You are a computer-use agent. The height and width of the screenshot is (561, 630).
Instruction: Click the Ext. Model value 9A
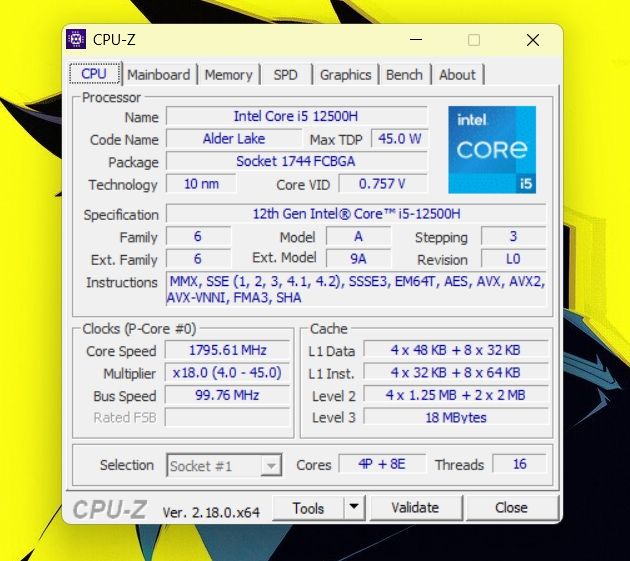tap(358, 258)
